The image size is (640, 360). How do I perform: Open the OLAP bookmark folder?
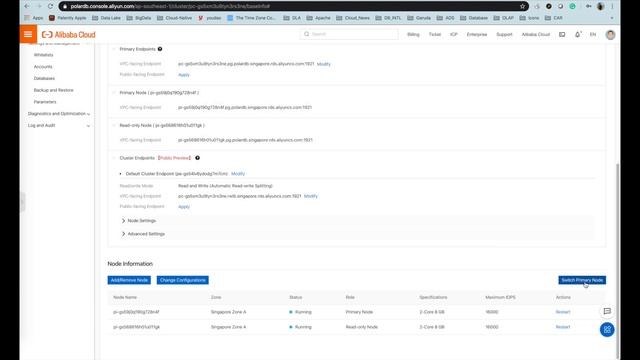pyautogui.click(x=504, y=18)
